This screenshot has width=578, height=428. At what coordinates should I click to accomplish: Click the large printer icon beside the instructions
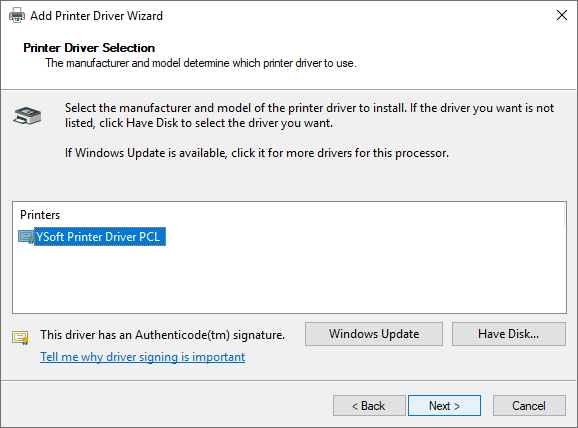[x=27, y=116]
